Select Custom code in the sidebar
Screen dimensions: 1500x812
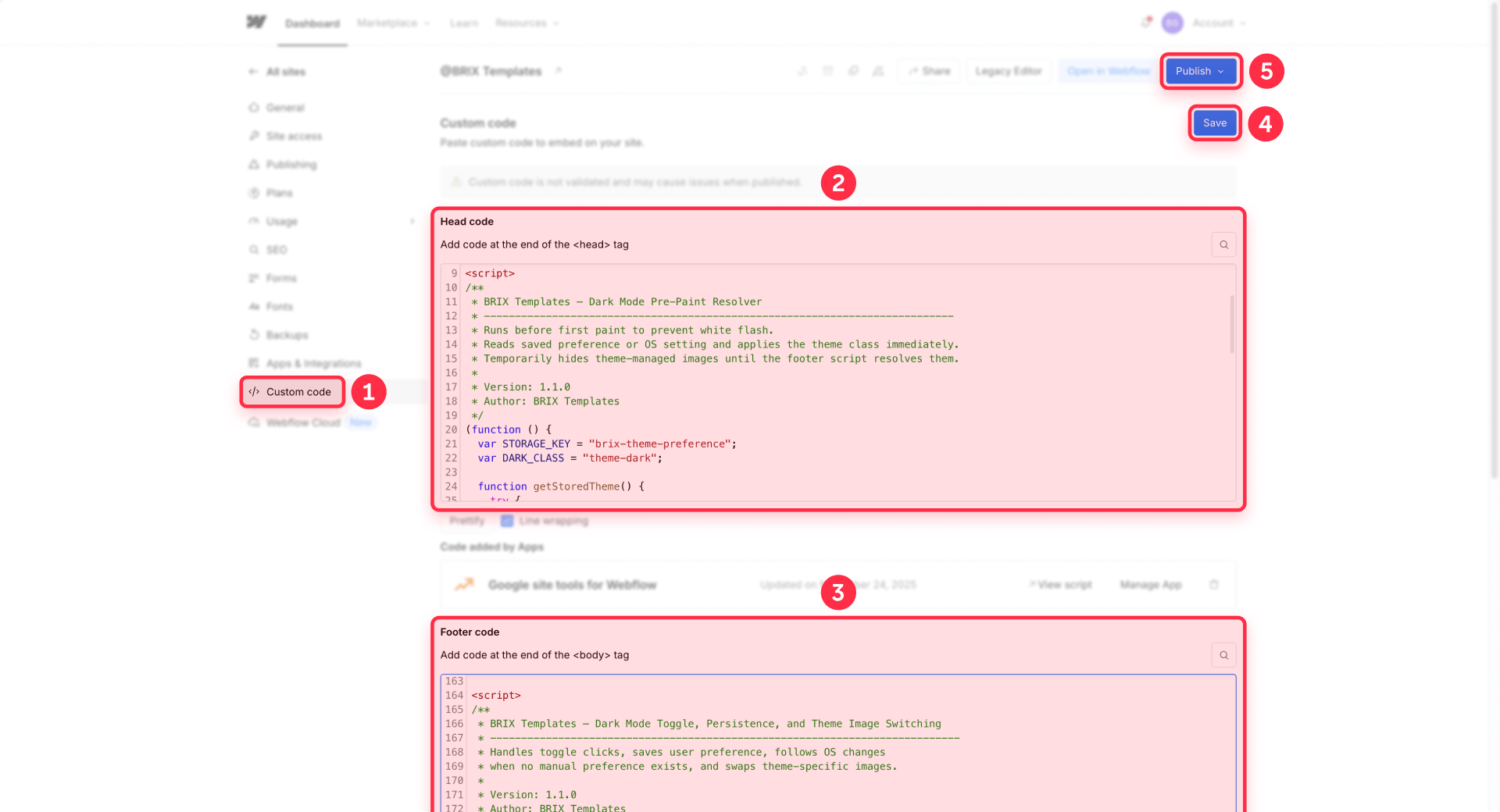point(292,392)
